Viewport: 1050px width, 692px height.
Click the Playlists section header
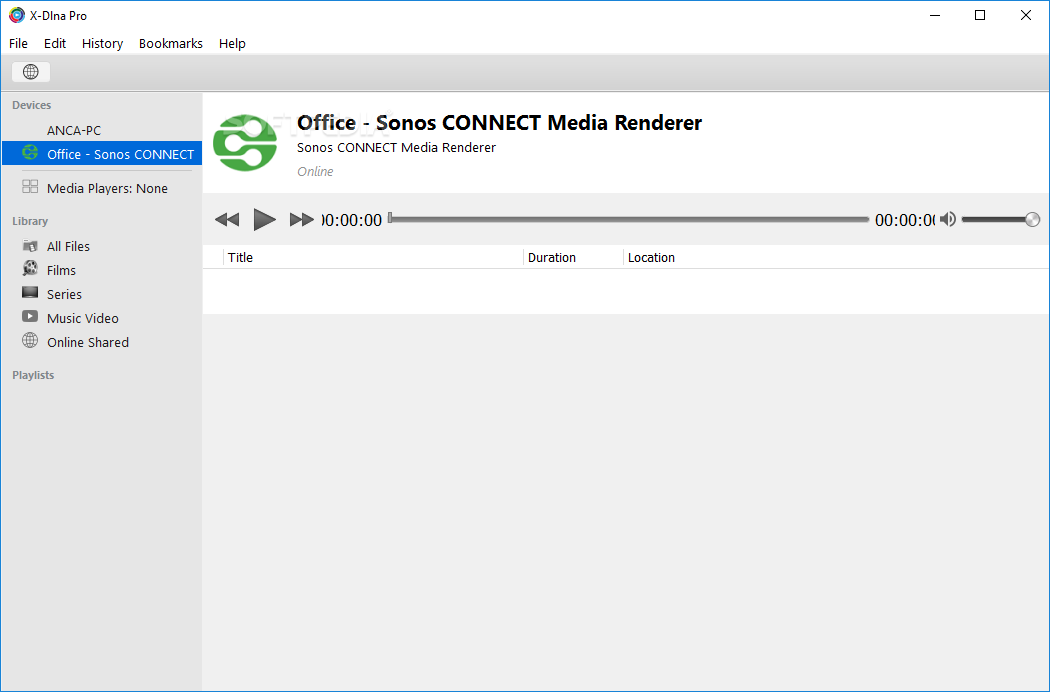[33, 375]
